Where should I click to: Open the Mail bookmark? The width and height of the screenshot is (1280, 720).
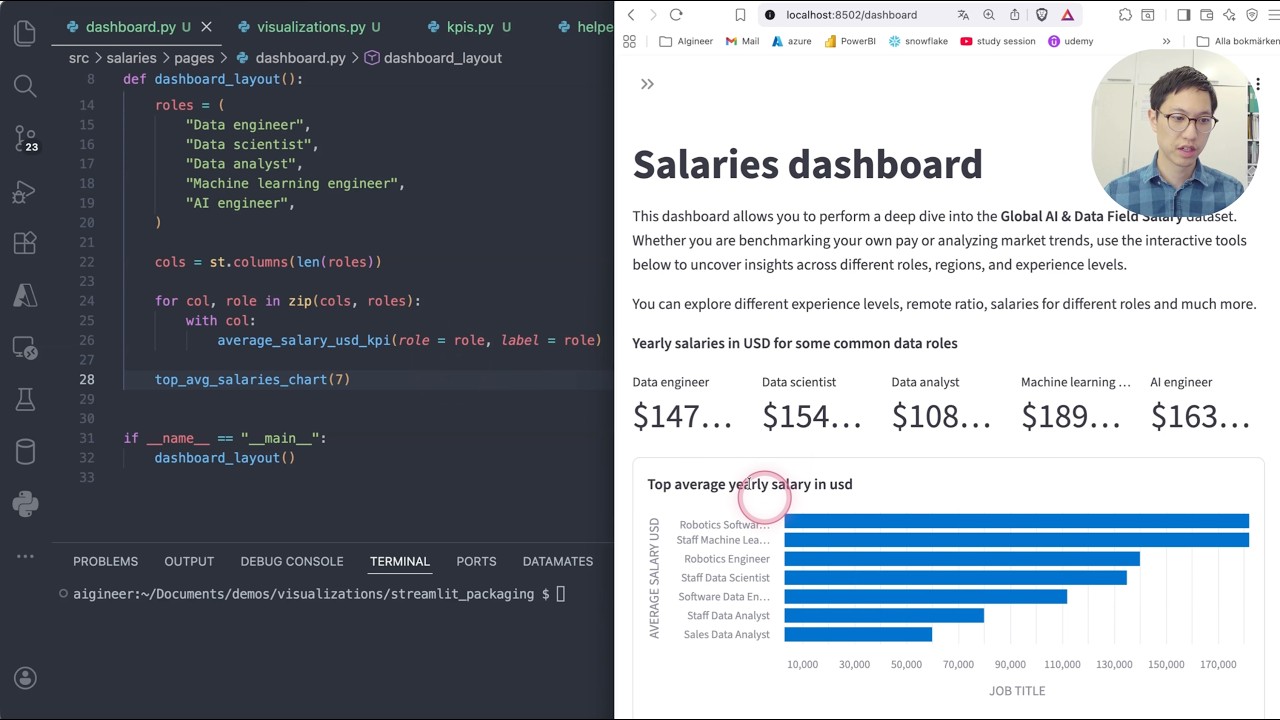(742, 41)
